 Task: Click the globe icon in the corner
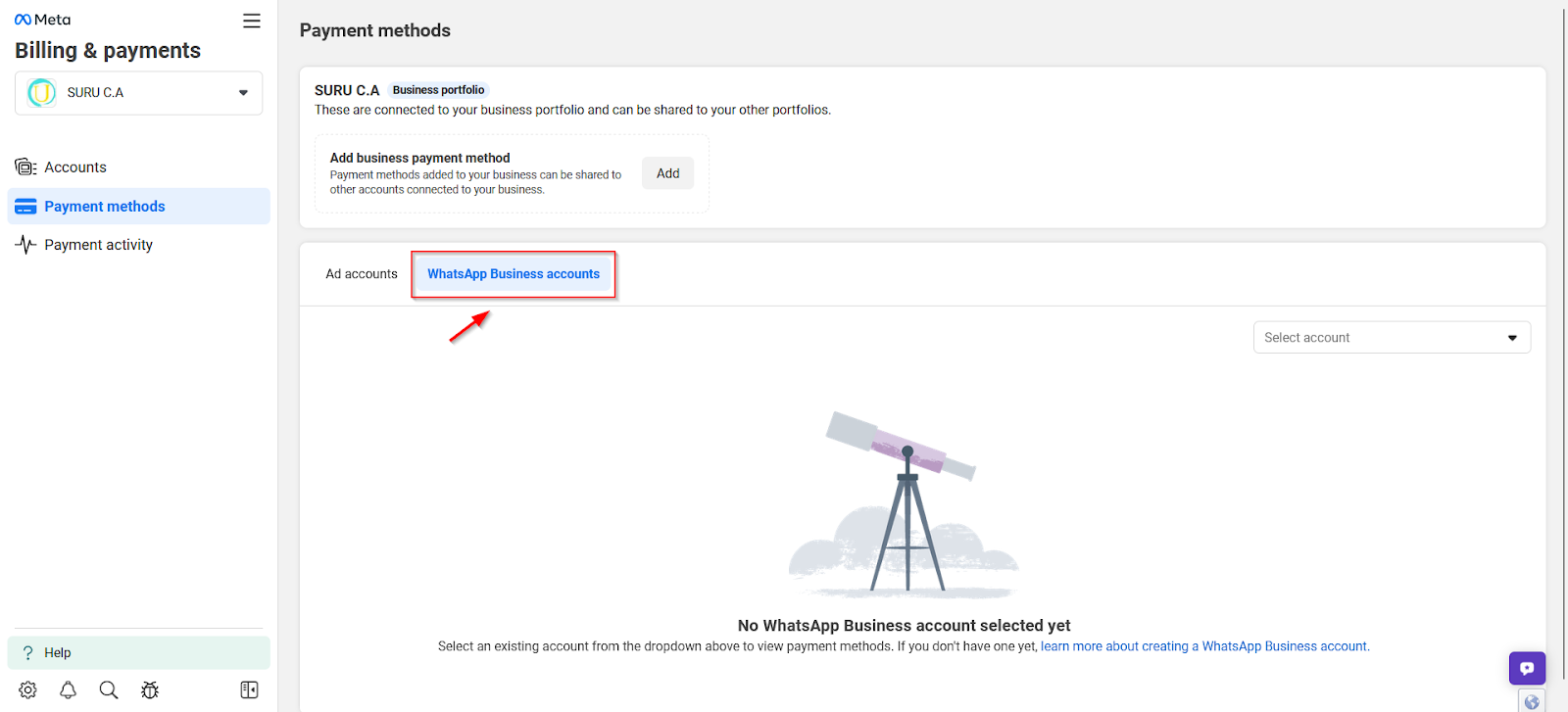coord(1532,701)
